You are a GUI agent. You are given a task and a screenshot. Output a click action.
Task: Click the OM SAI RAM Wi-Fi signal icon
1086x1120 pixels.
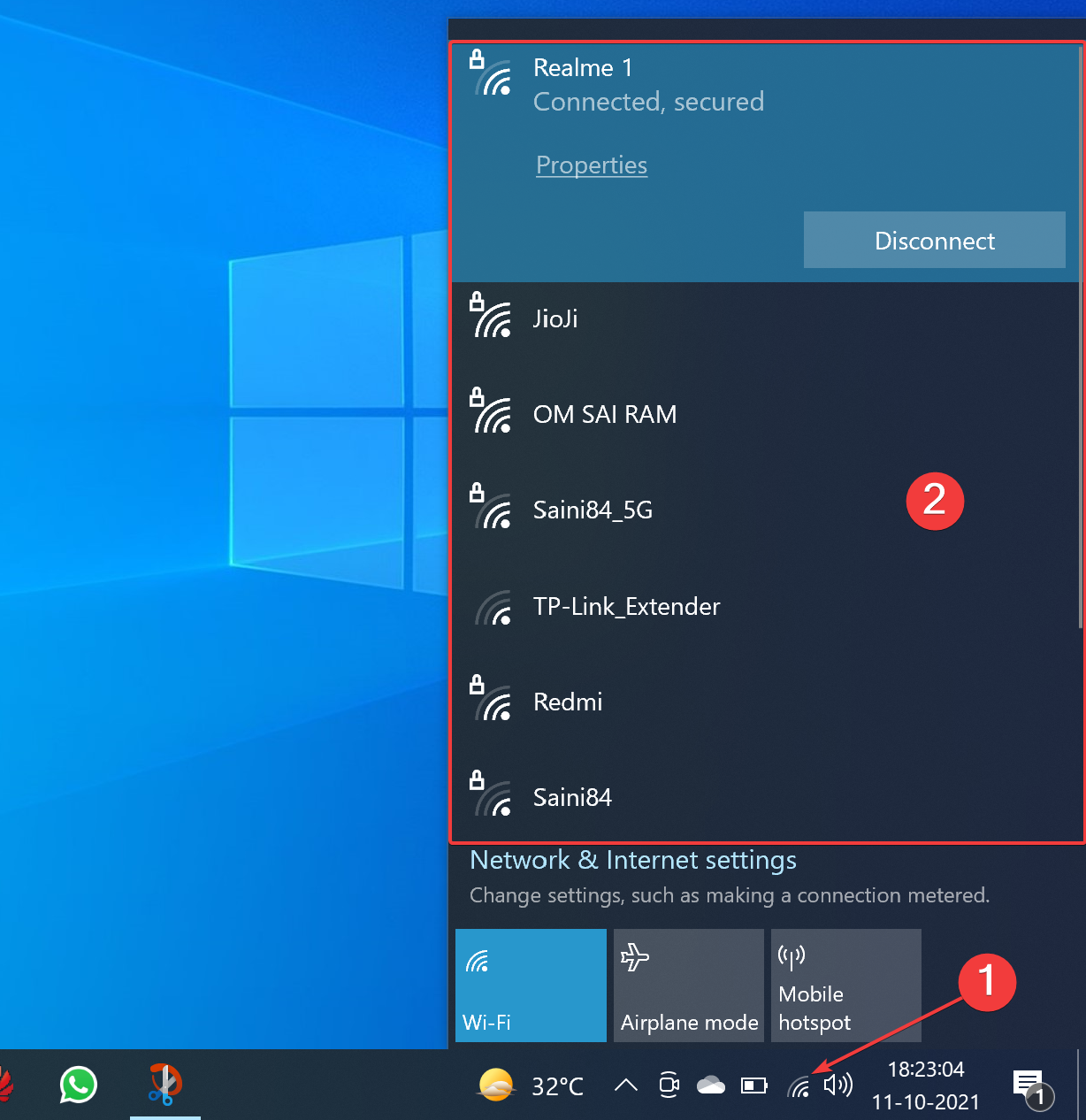[x=490, y=411]
